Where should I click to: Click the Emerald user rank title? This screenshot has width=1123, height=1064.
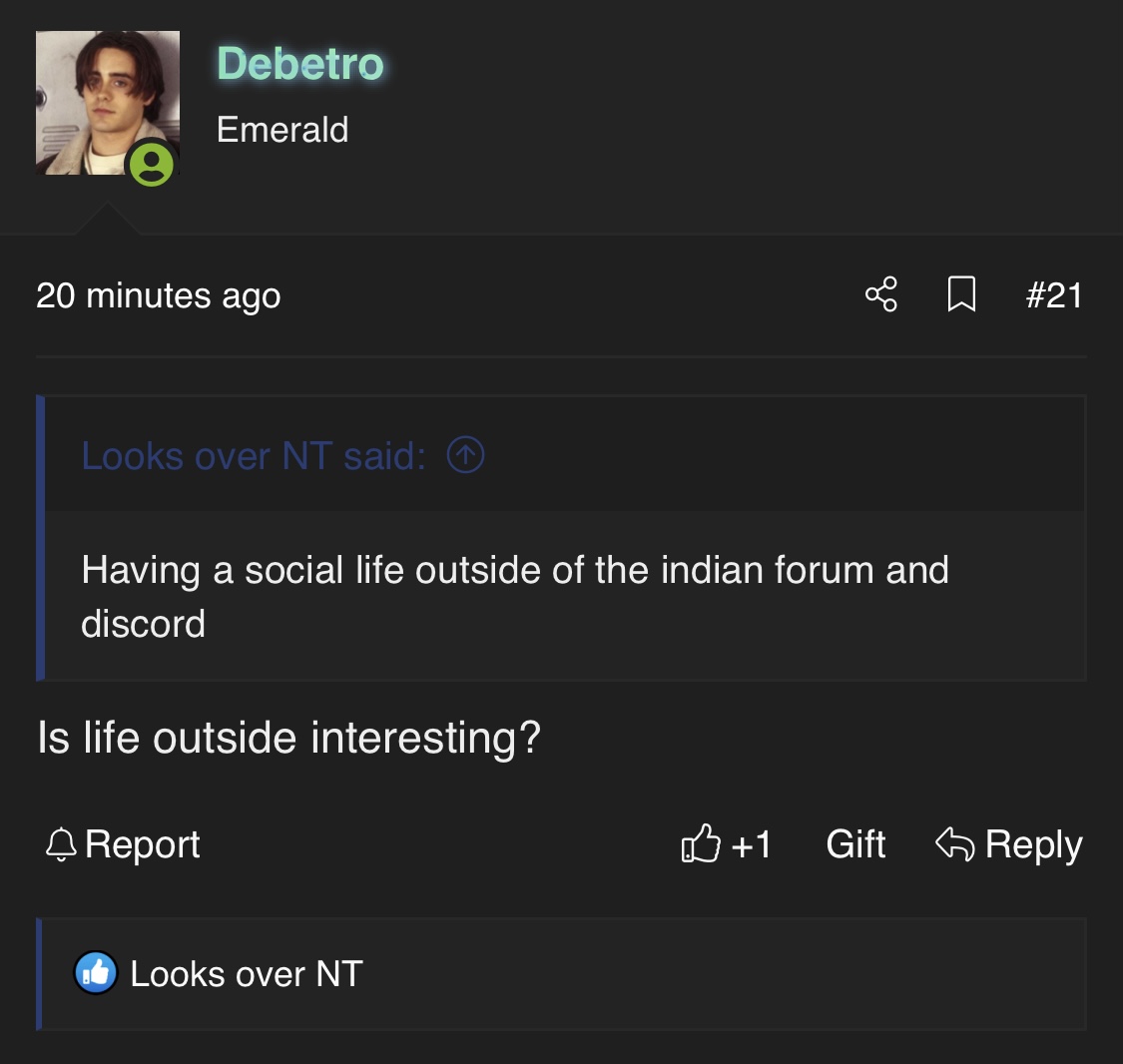[x=282, y=130]
